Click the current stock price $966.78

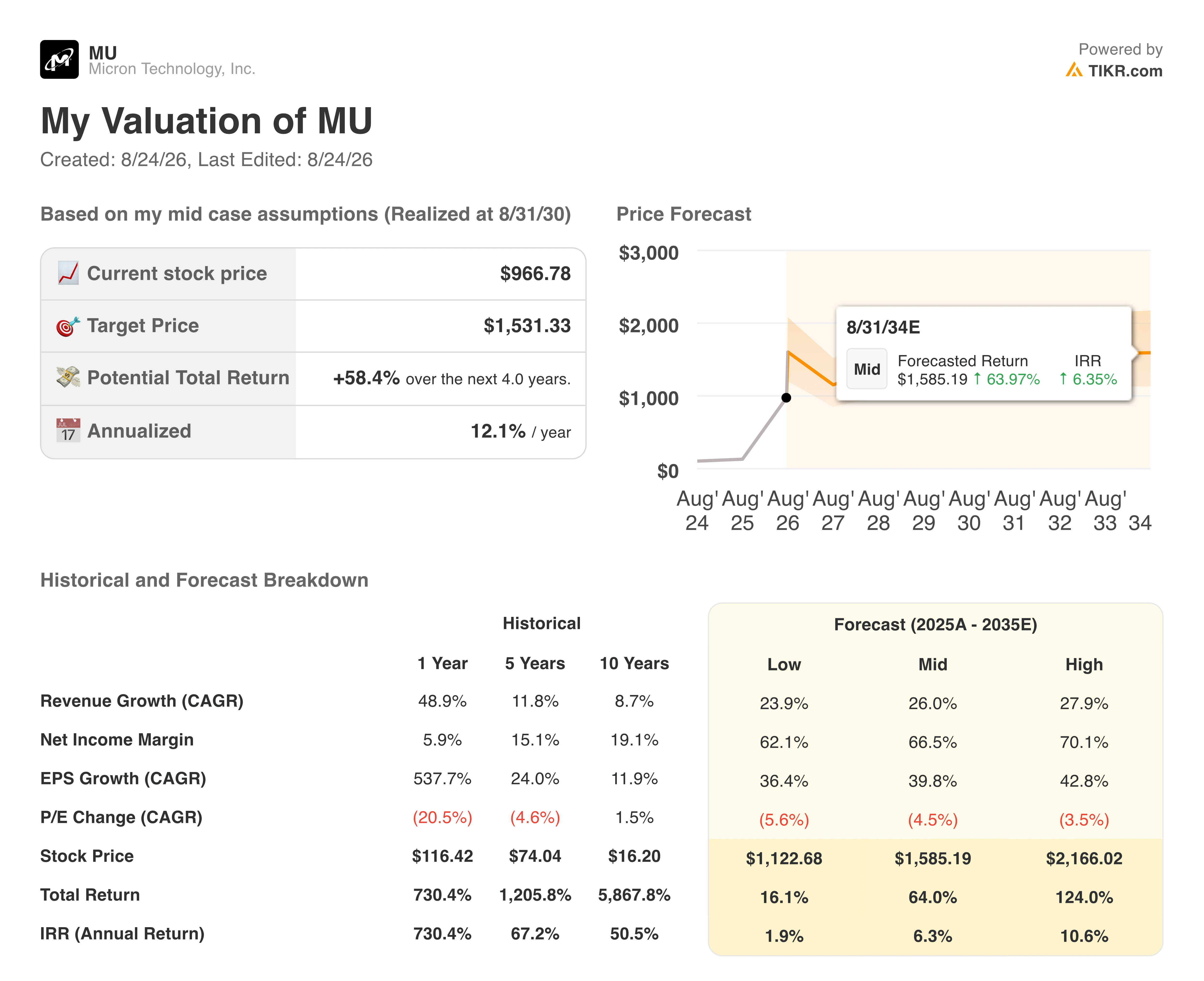tap(535, 273)
